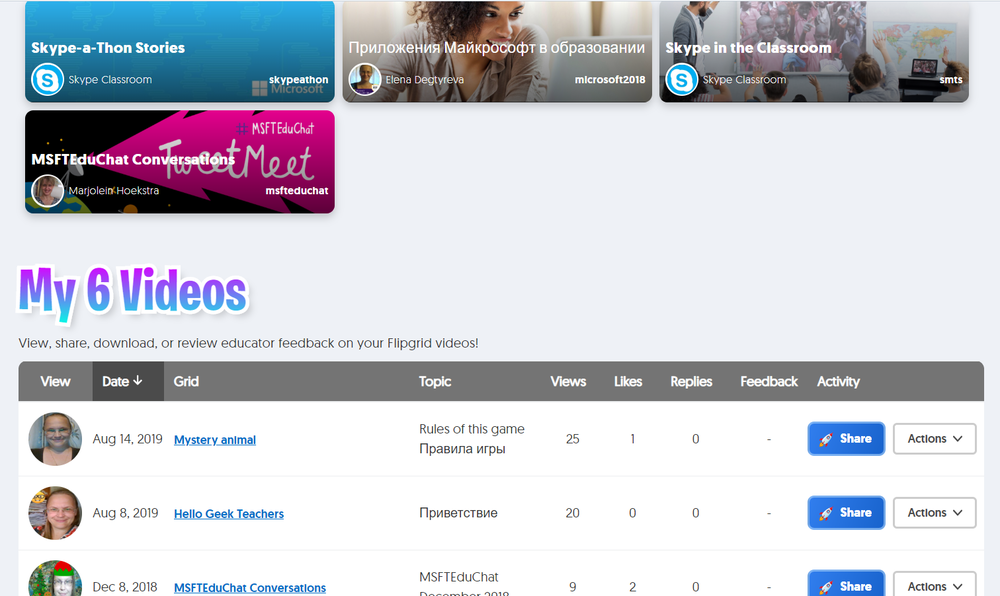Share the Hello Geek Teachers video

coord(846,512)
